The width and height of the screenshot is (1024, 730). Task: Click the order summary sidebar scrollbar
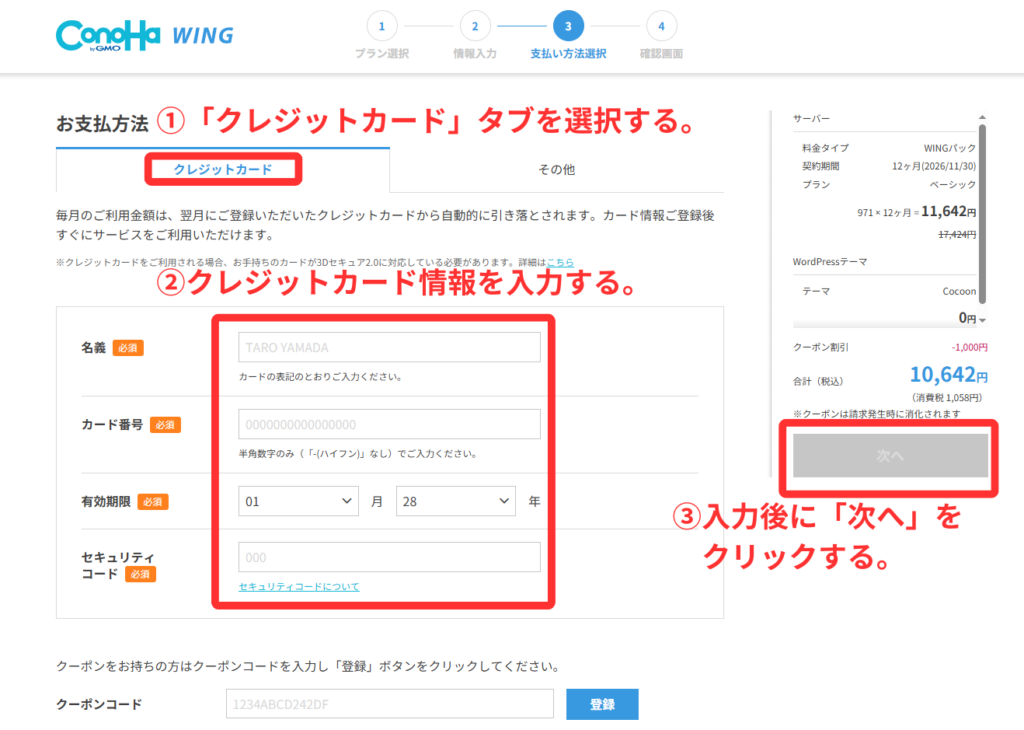[982, 212]
